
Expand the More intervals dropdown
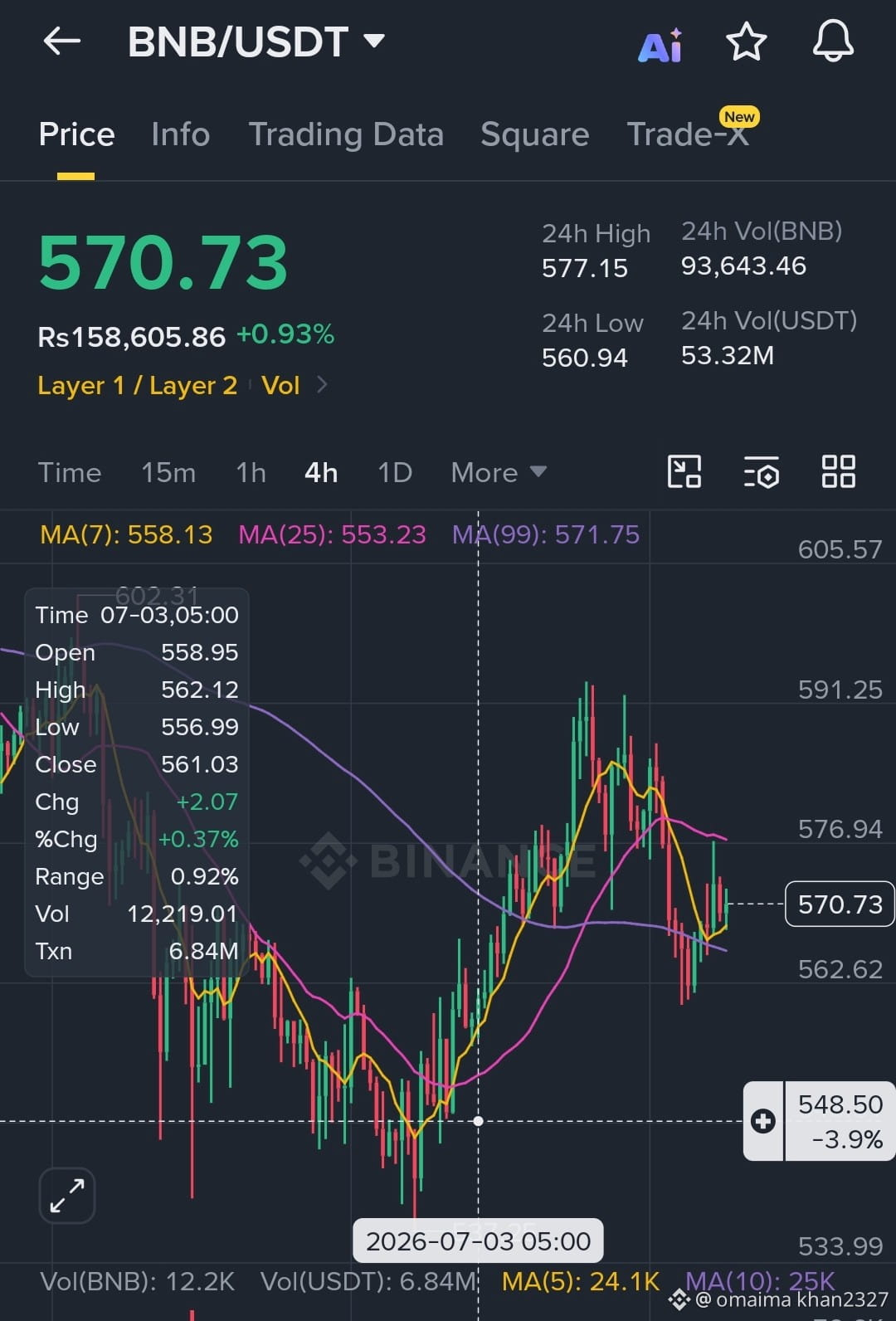point(499,473)
